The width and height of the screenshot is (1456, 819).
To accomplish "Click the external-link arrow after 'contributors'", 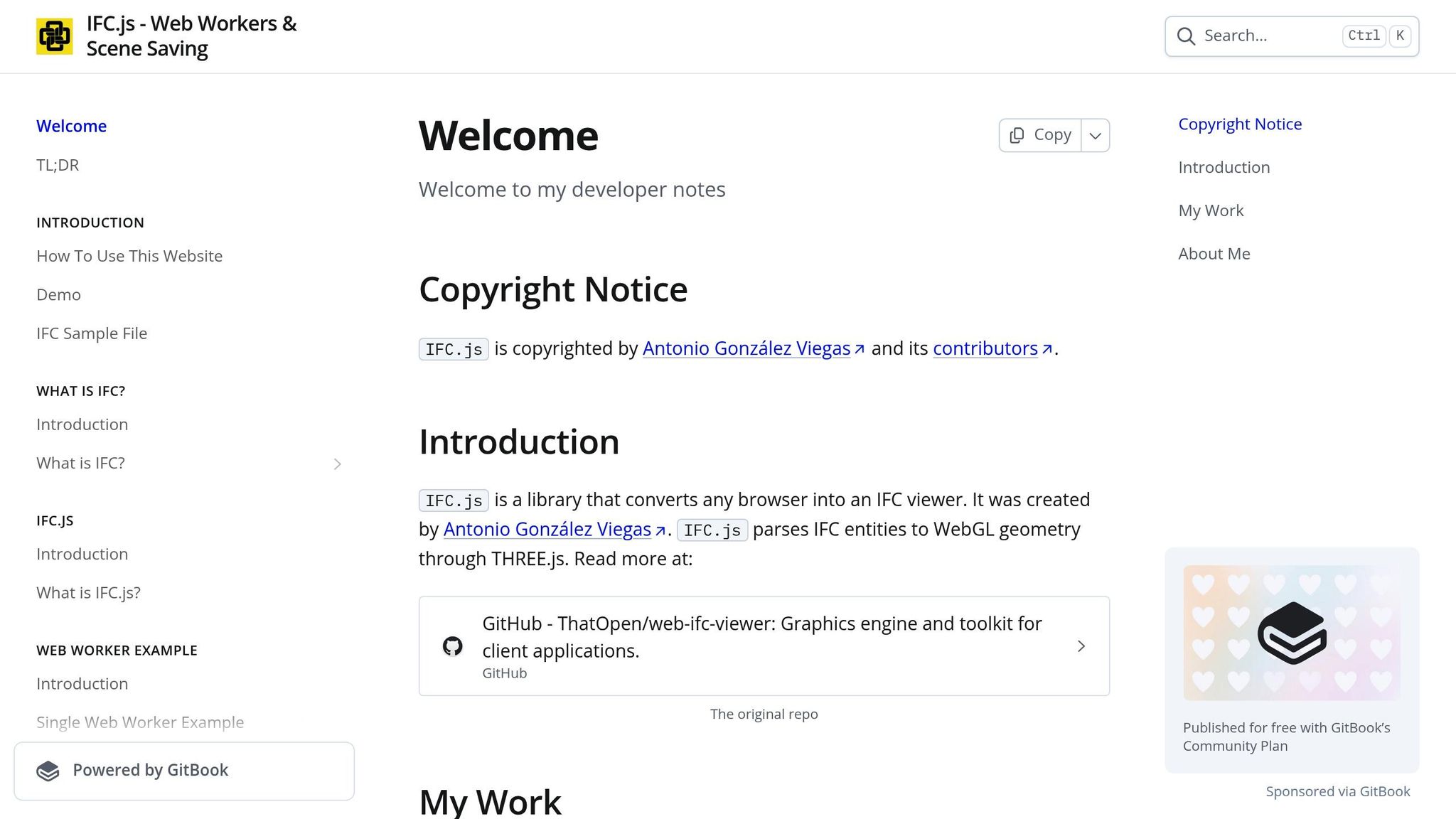I will click(x=1047, y=348).
